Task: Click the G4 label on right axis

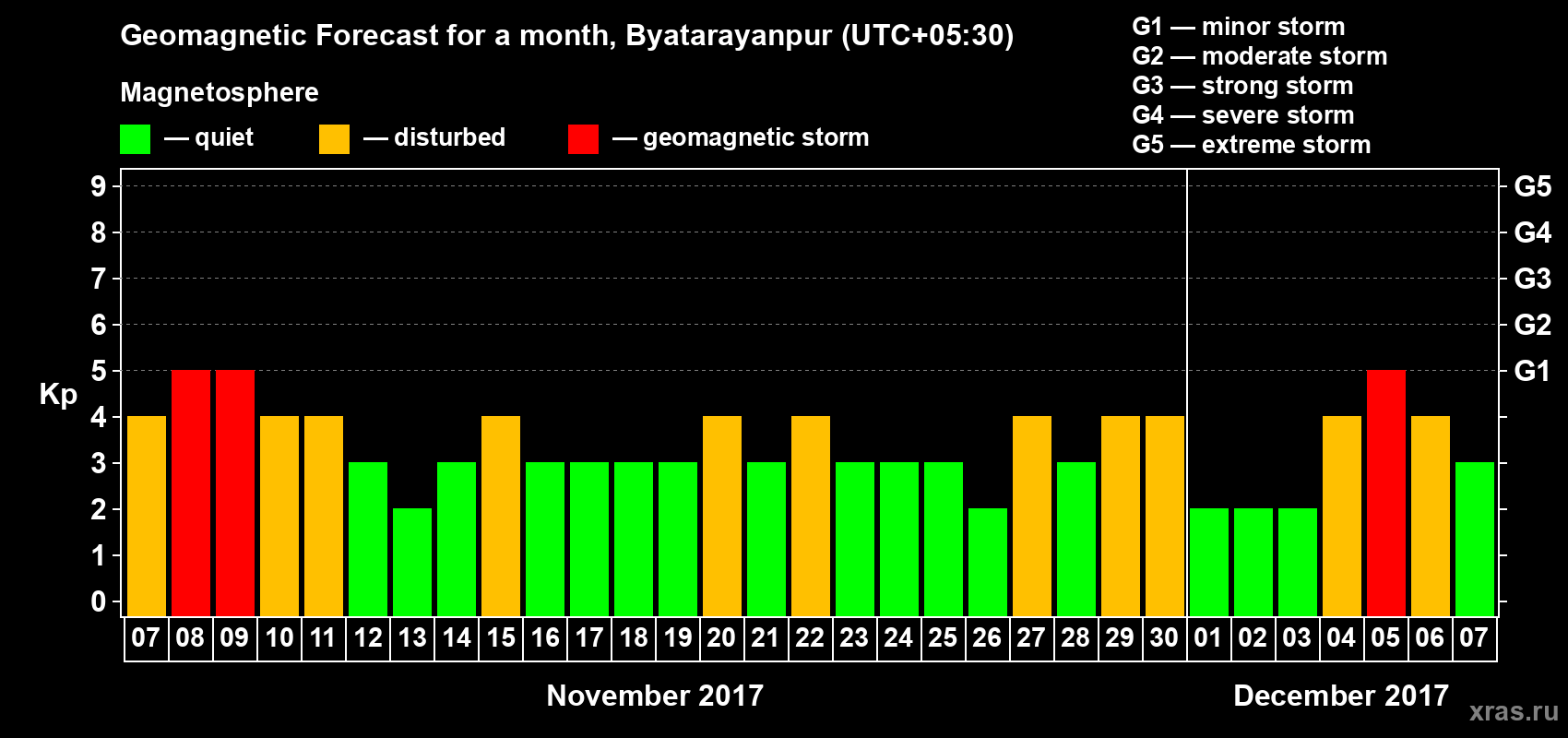Action: click(x=1533, y=232)
